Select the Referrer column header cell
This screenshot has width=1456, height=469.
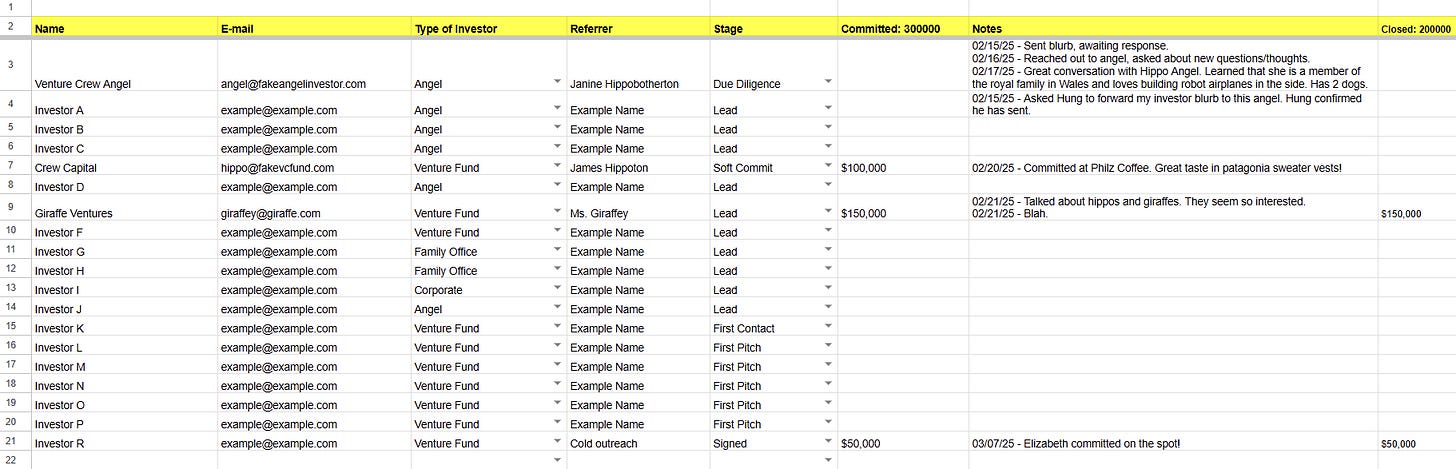638,28
